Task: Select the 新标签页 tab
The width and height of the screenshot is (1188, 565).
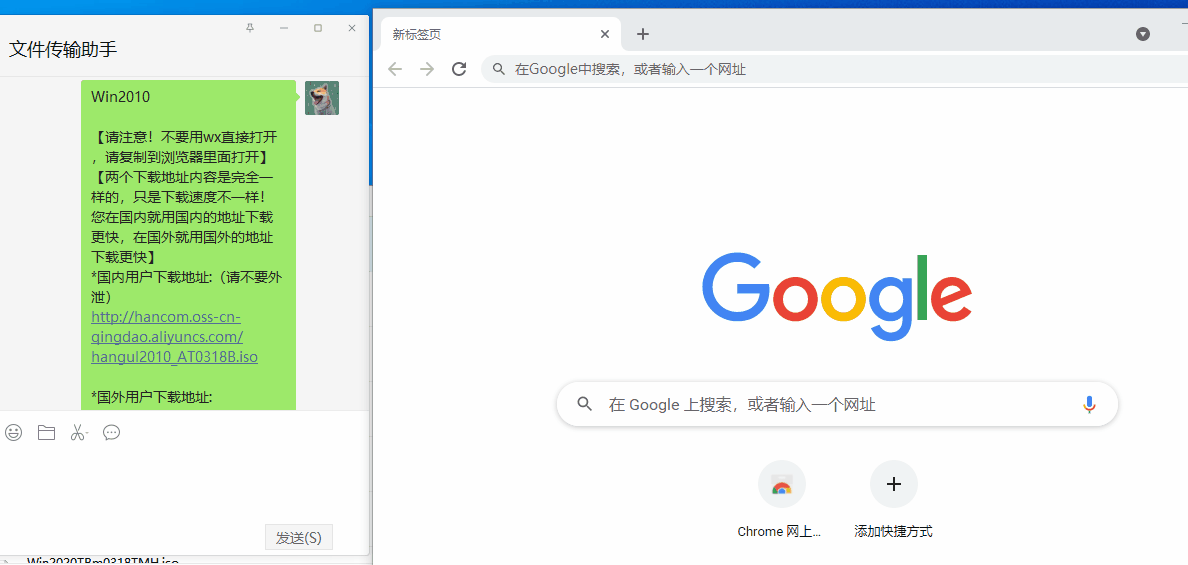Action: point(501,34)
